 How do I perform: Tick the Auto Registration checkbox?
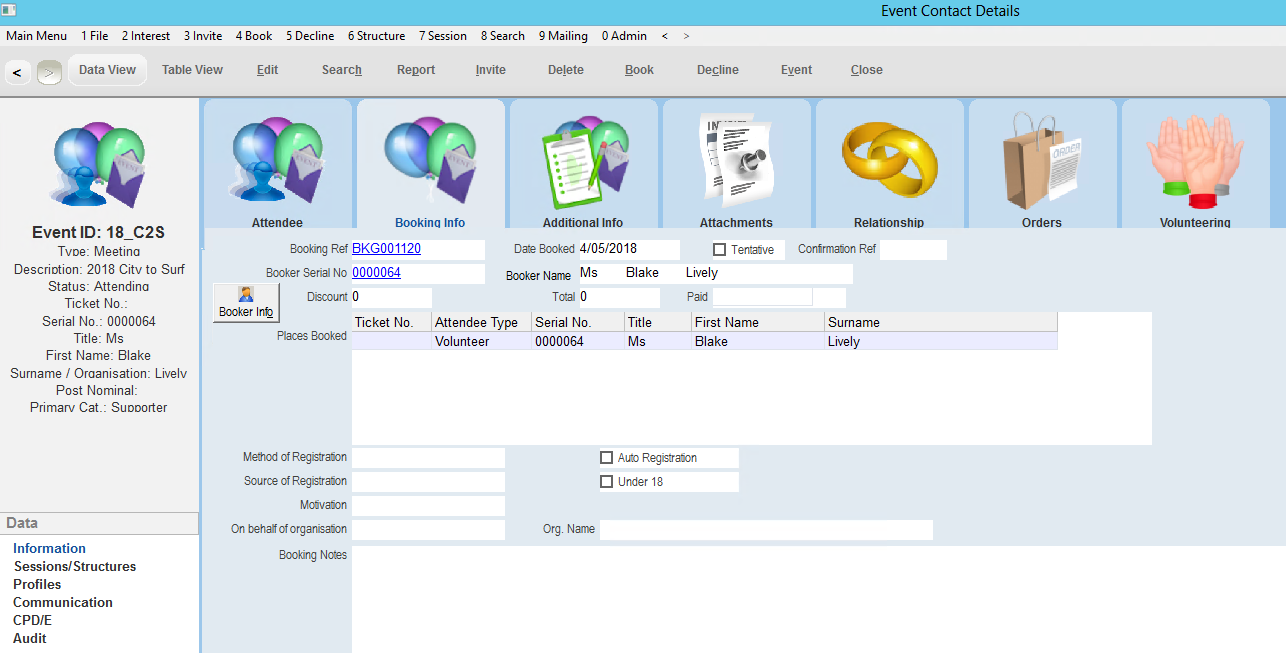(606, 458)
